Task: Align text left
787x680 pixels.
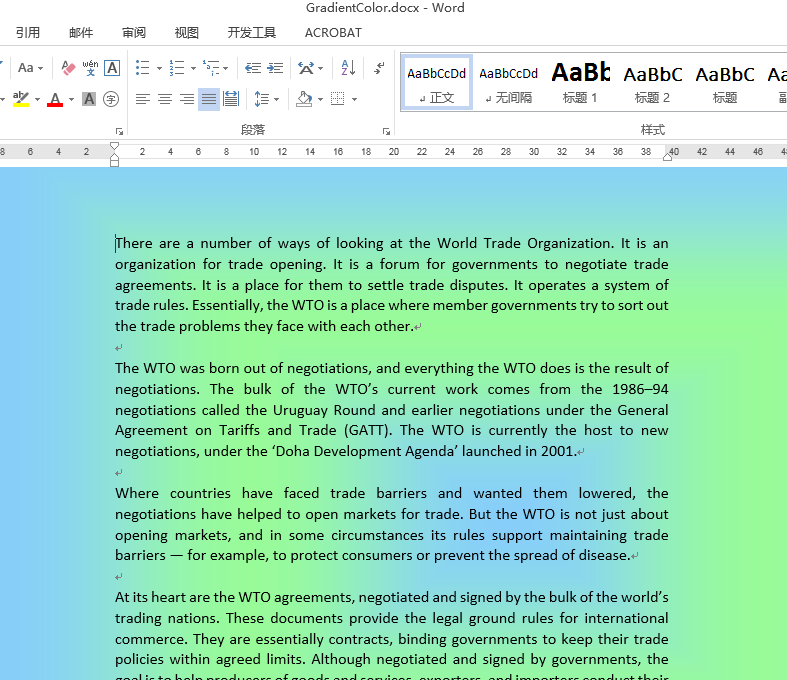Action: [x=143, y=99]
